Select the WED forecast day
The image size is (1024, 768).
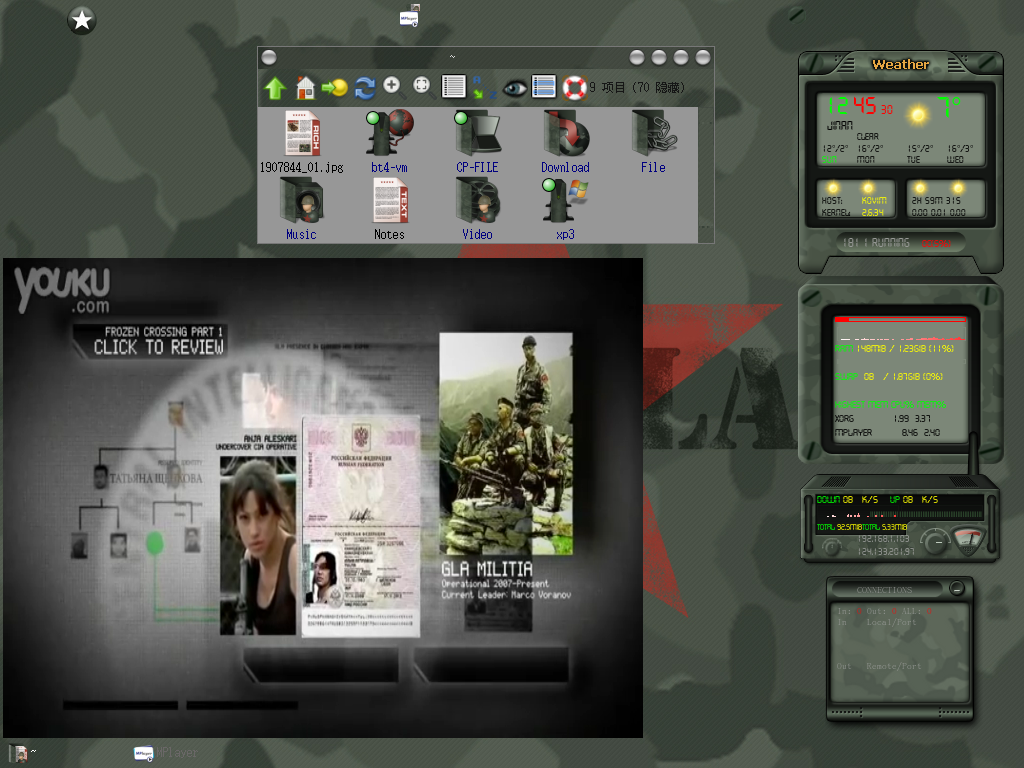coord(955,159)
